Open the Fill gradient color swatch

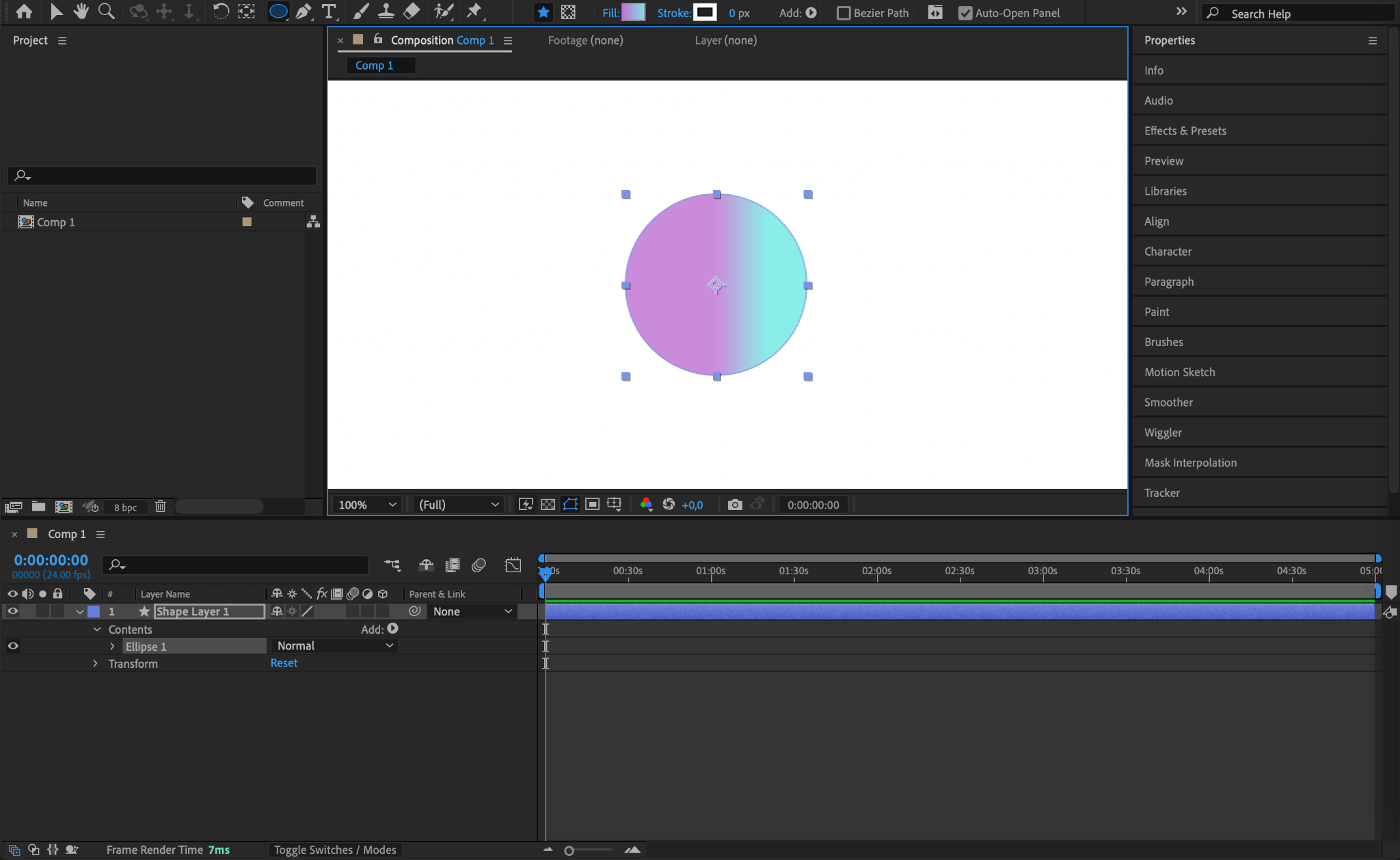(x=632, y=12)
